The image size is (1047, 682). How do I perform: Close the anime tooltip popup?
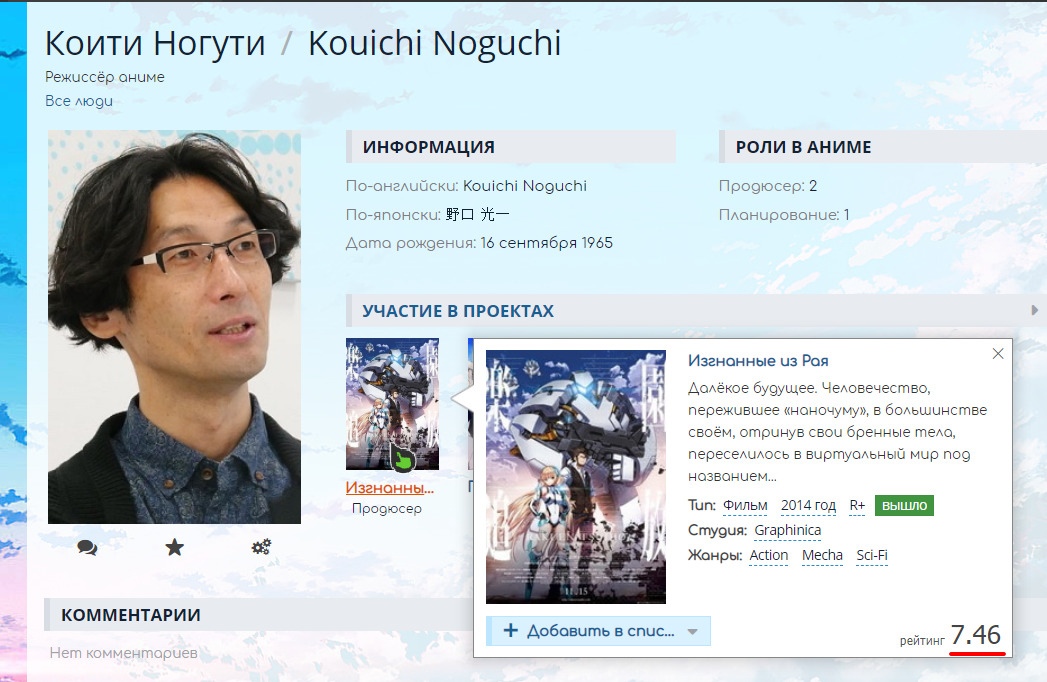click(997, 354)
